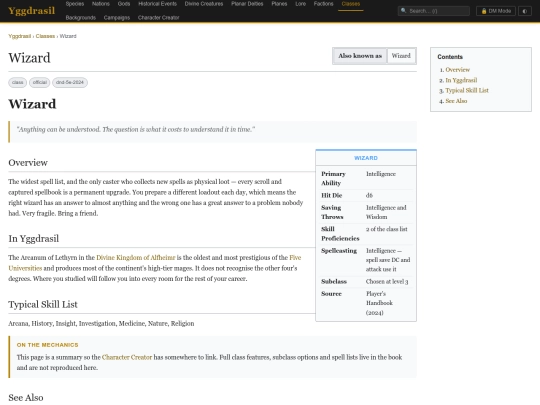Click 'ON THE MECHANICS' callout heading
Image resolution: width=540 pixels, height=405 pixels.
pyautogui.click(x=48, y=345)
